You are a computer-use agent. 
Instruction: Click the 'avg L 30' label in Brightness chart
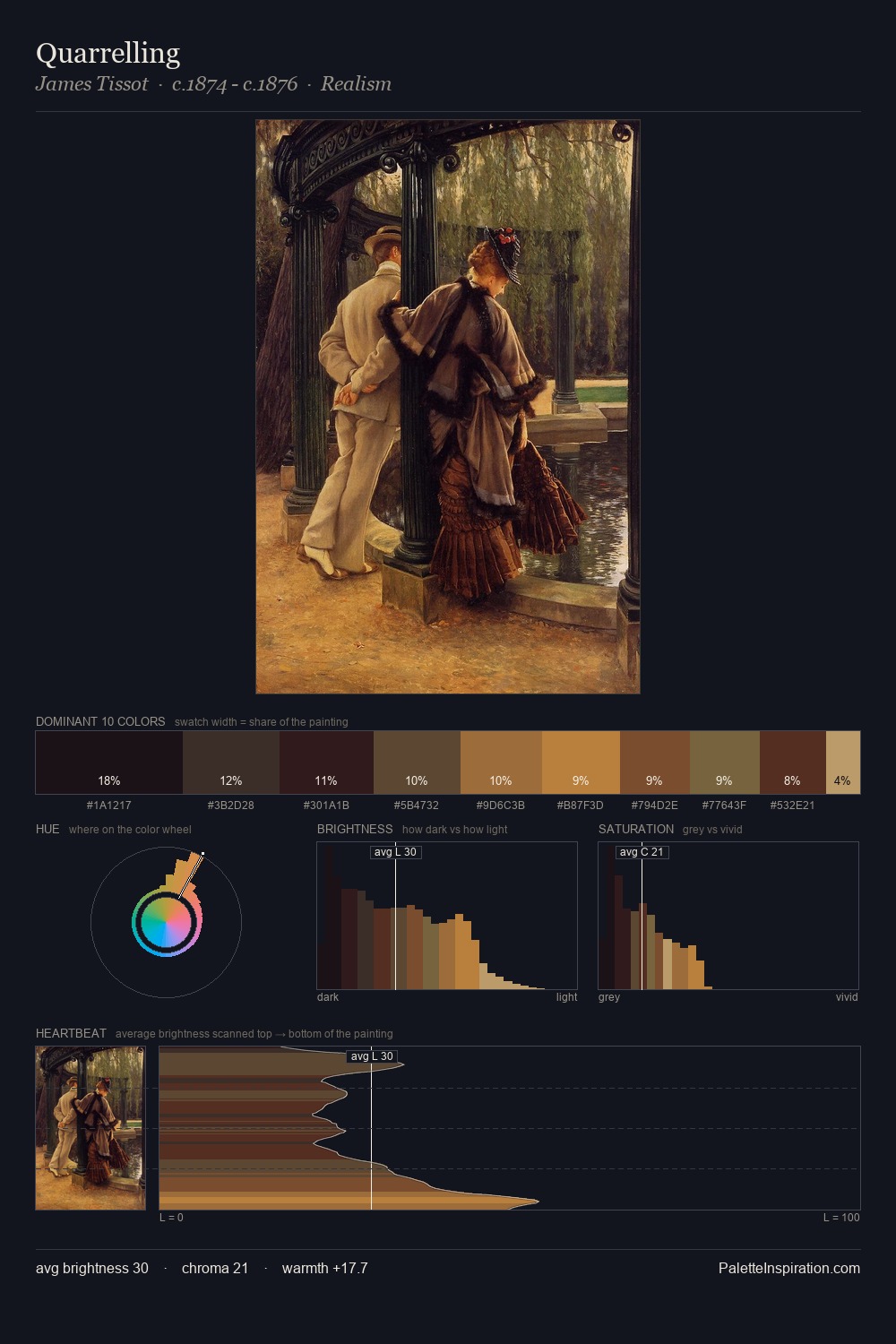[x=395, y=852]
